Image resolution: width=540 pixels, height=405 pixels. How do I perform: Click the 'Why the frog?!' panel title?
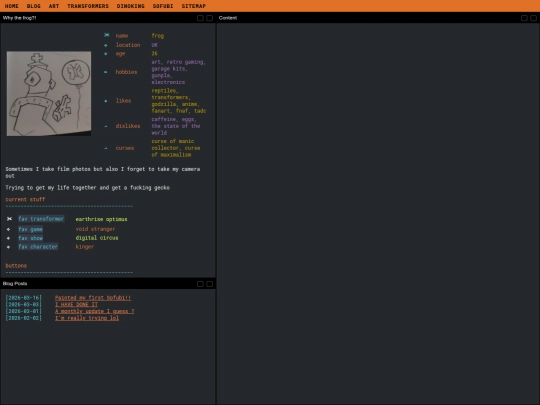tap(19, 18)
